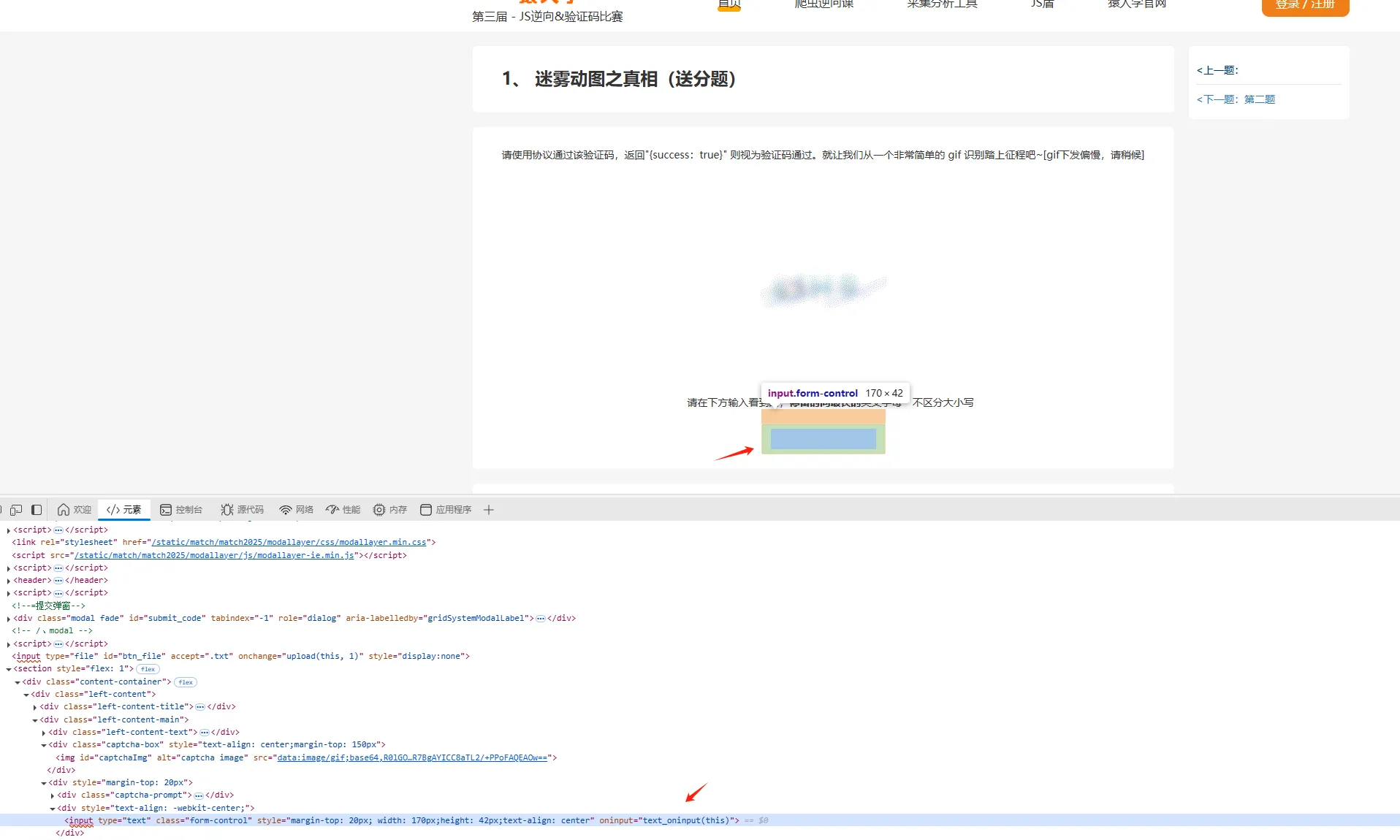
Task: Collapse the section flex: 1 node
Action: (9, 669)
